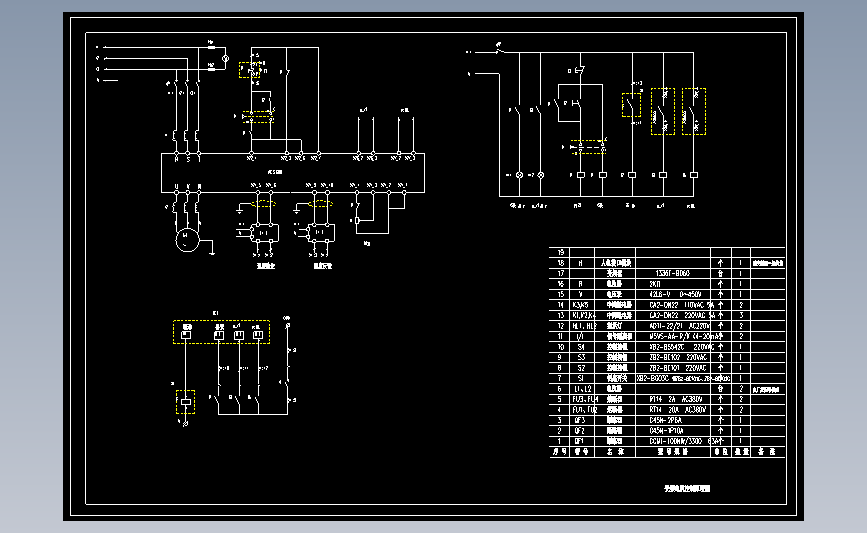Click the FU1, FU2 symbol cell
The width and height of the screenshot is (867, 533).
581,410
